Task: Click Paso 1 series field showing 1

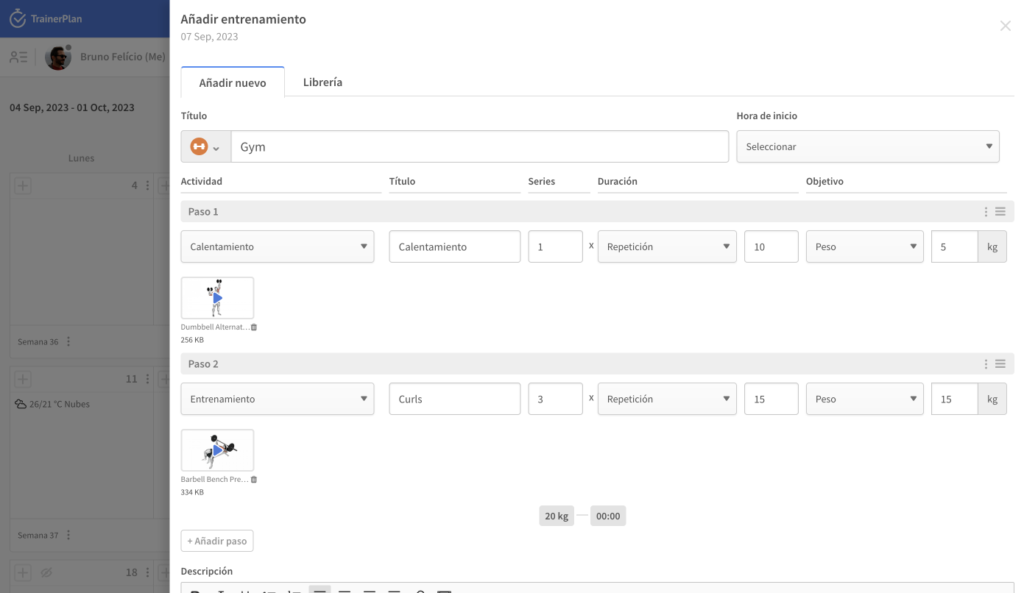Action: pos(555,247)
